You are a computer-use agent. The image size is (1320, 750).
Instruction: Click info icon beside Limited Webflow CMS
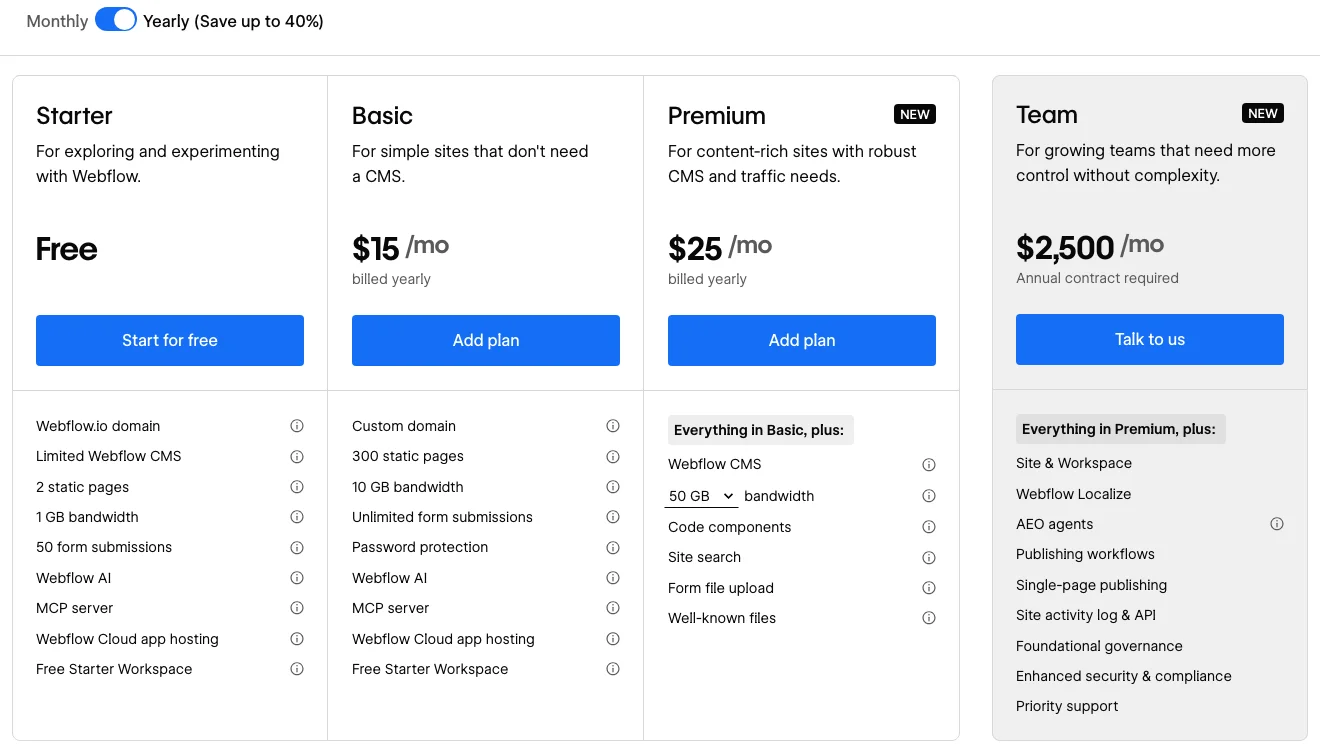pyautogui.click(x=297, y=457)
